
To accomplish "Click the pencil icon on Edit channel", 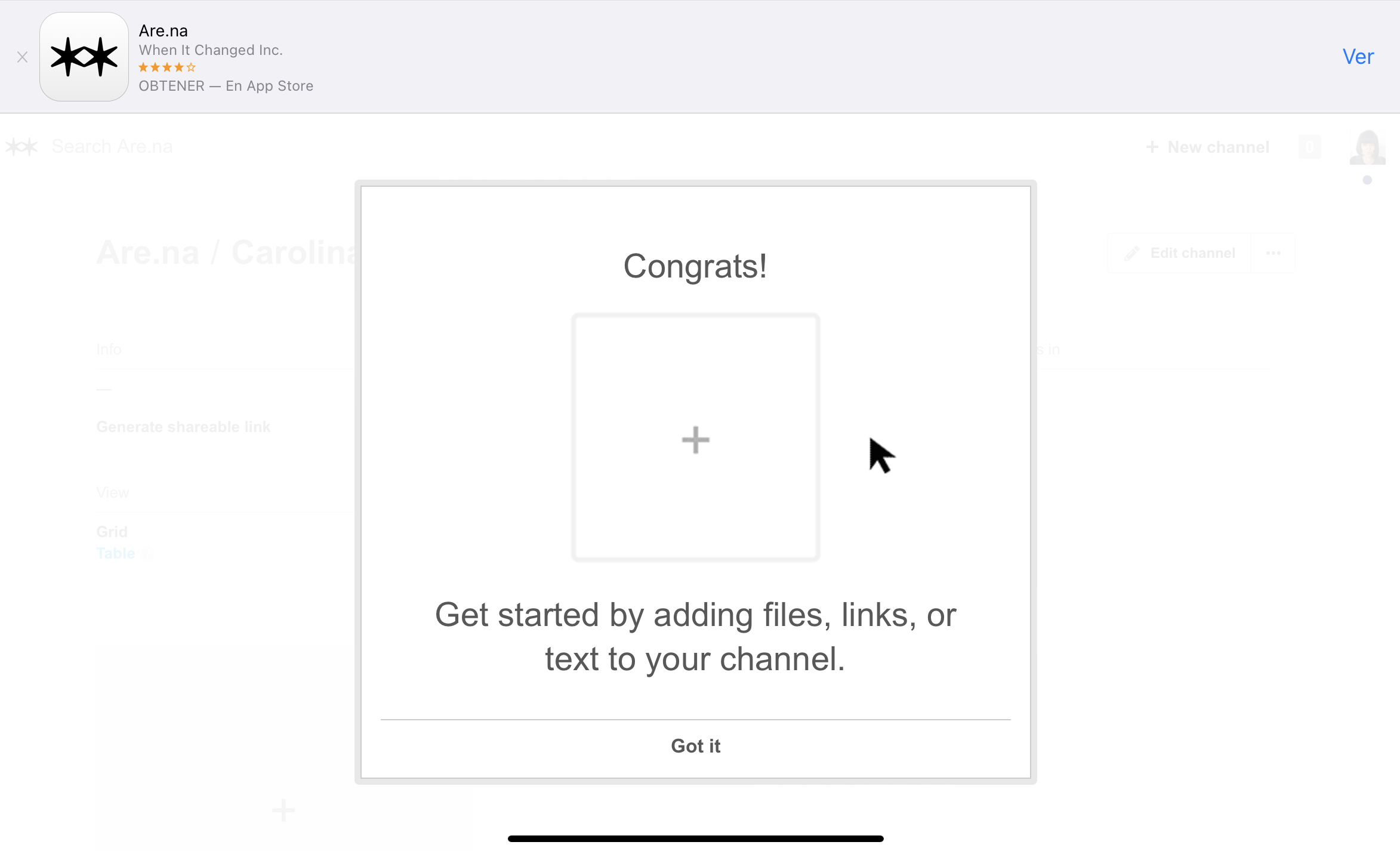I will click(1131, 254).
